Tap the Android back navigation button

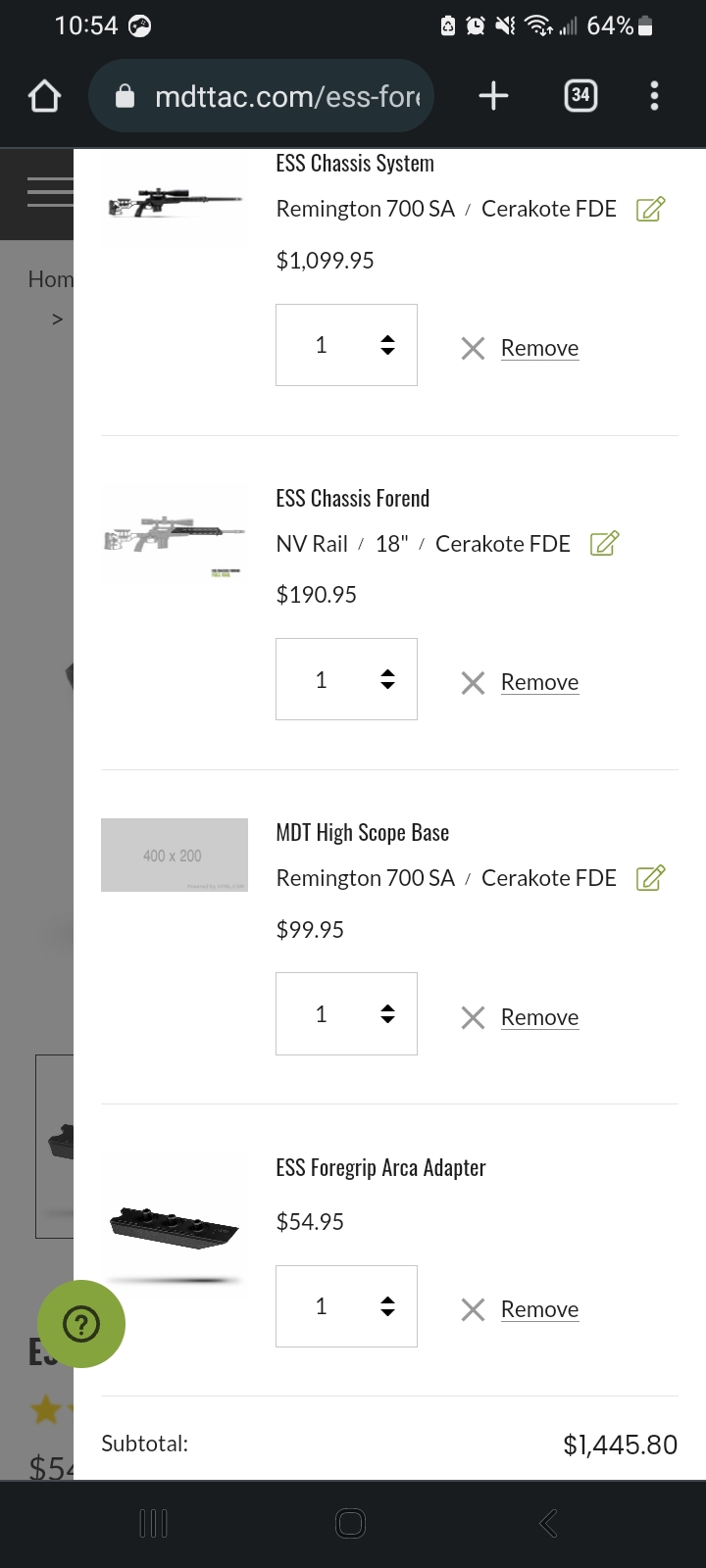(548, 1523)
